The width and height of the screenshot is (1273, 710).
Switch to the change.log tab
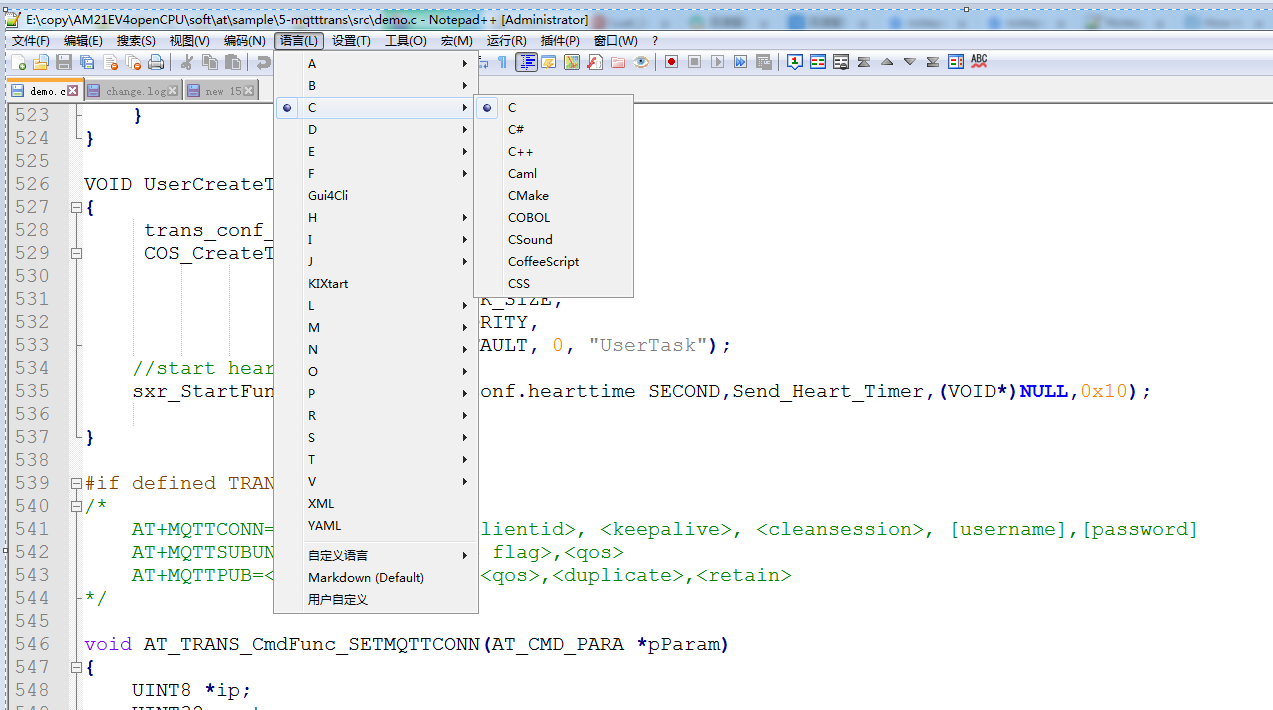coord(130,91)
